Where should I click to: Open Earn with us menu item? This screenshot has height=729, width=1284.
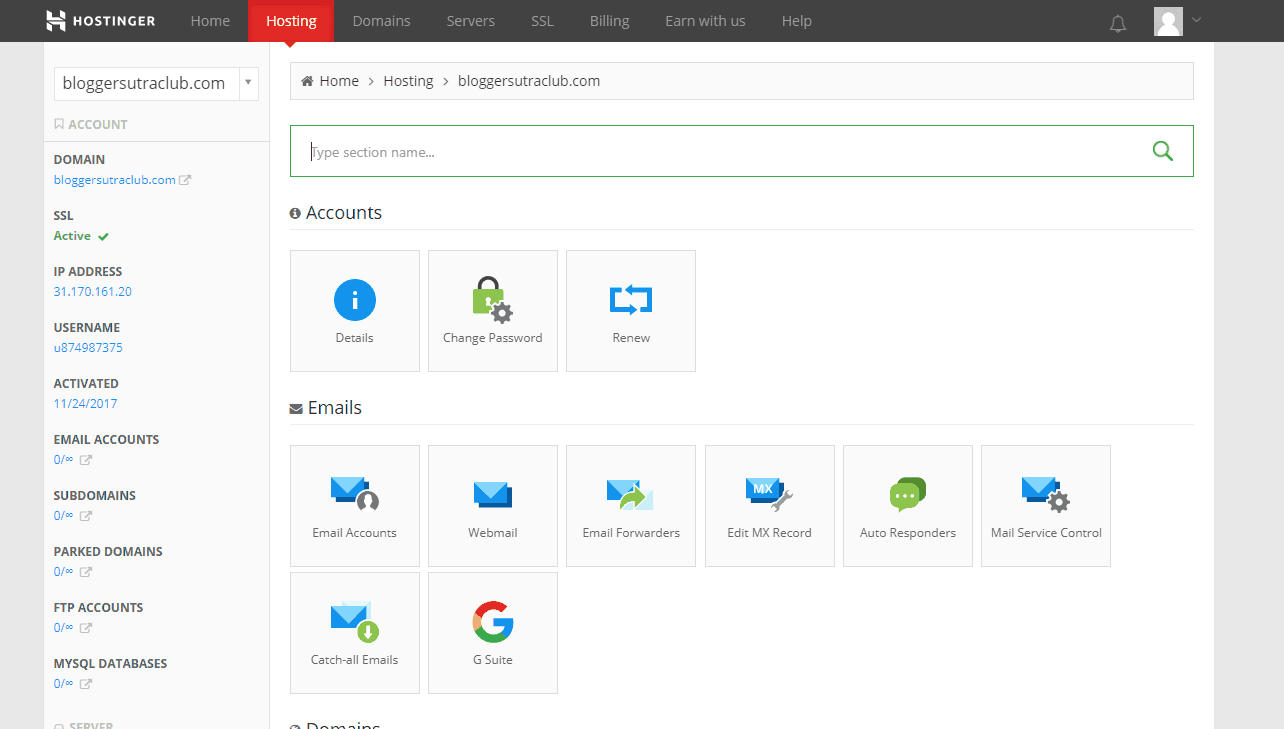pyautogui.click(x=705, y=21)
